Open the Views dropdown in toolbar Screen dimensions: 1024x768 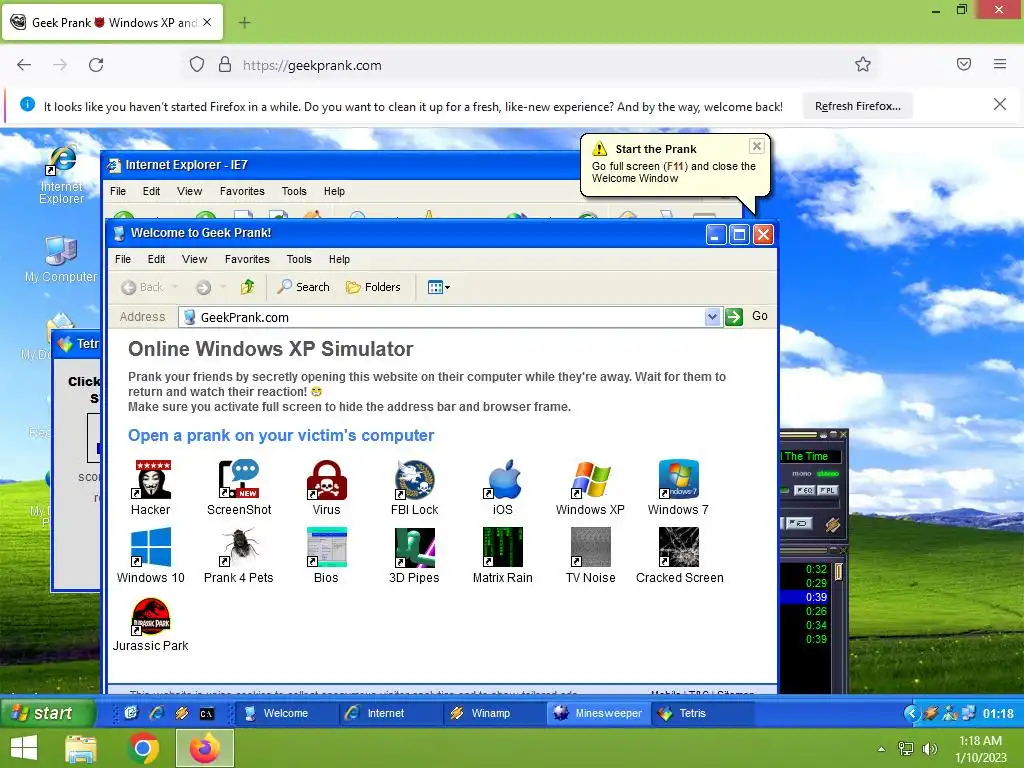tap(438, 287)
